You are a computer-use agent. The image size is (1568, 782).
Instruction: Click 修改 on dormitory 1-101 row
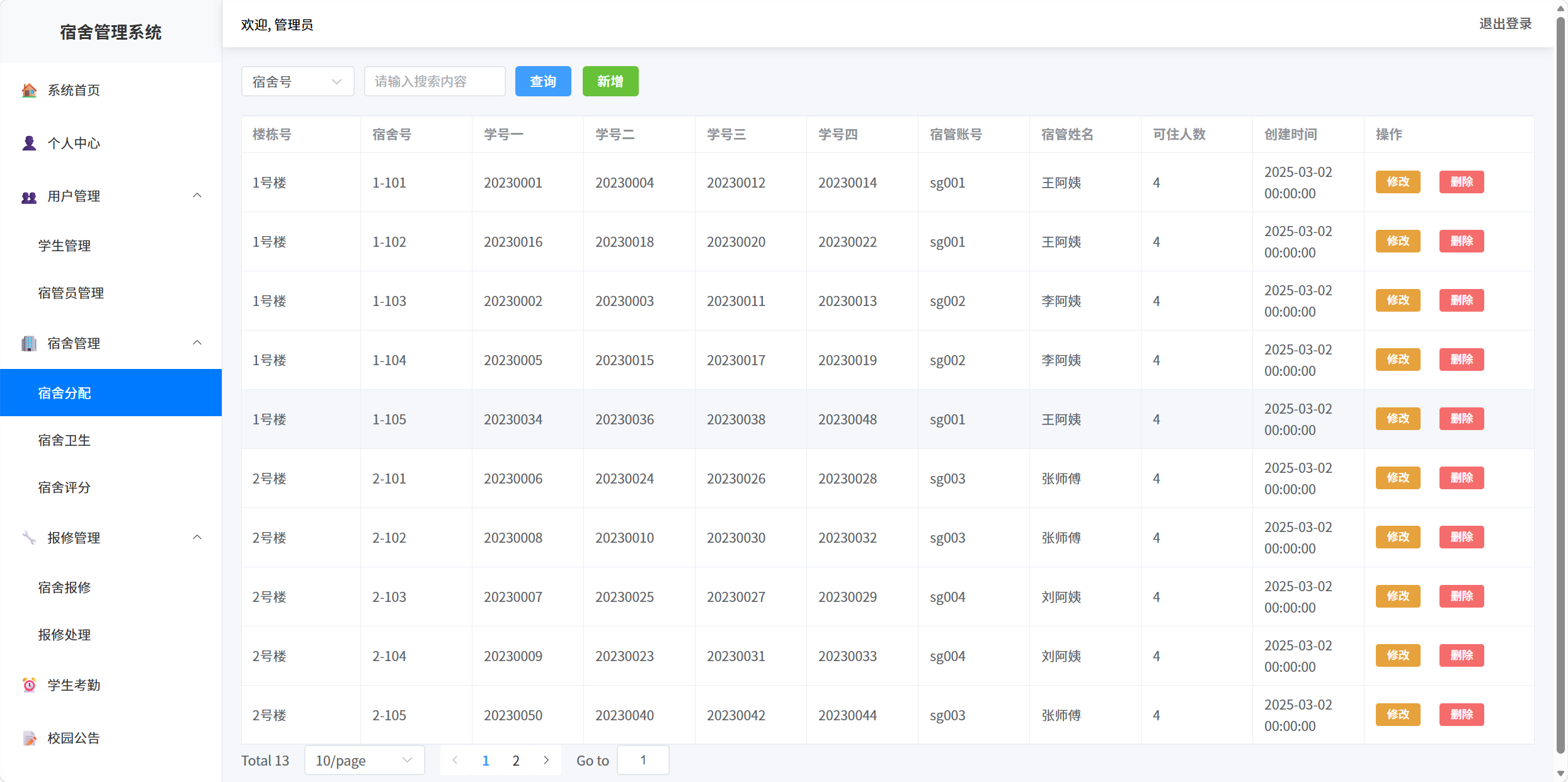1397,182
